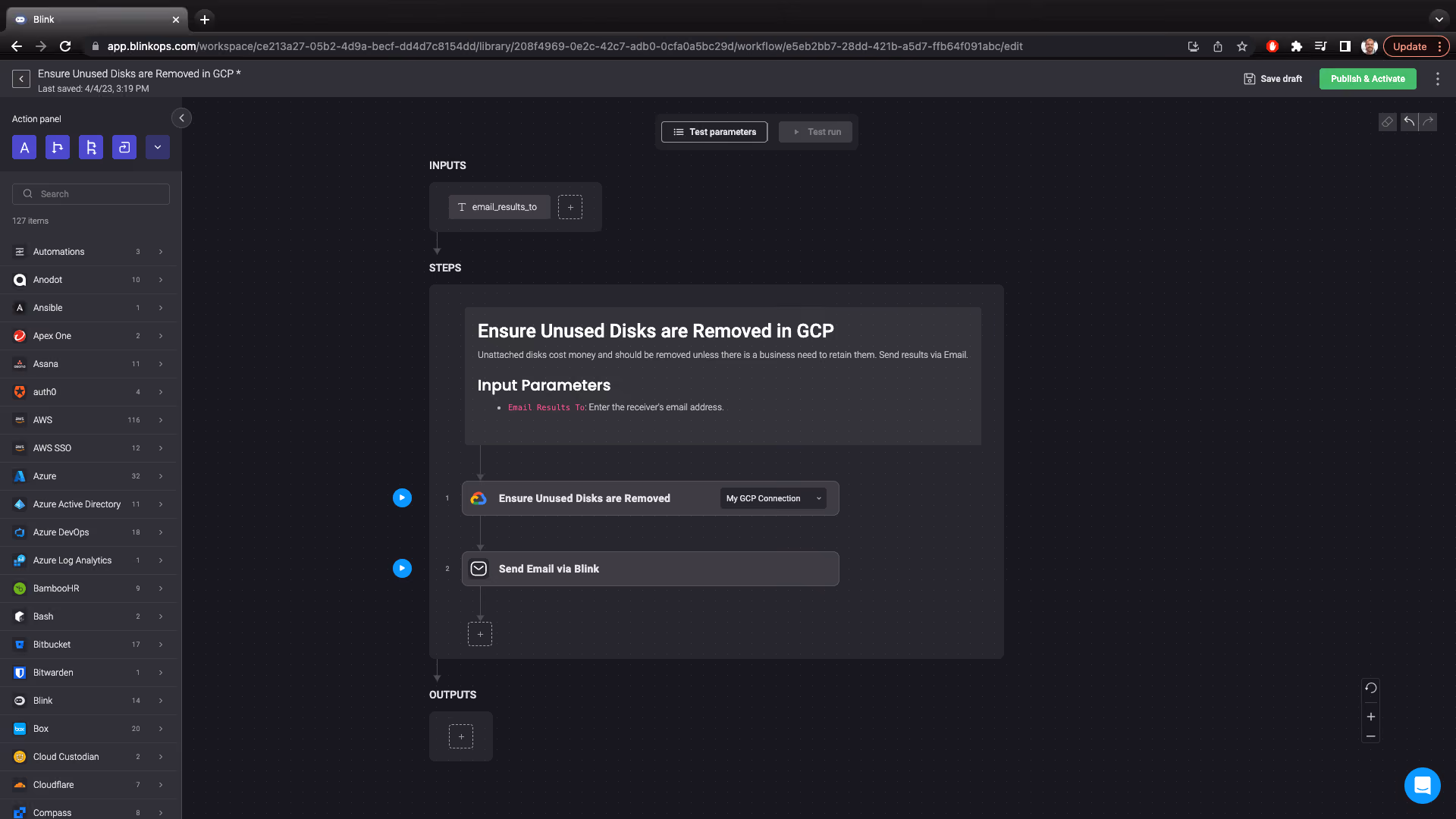Select the loop icon in Action panel
Viewport: 1456px width, 819px height.
point(124,147)
